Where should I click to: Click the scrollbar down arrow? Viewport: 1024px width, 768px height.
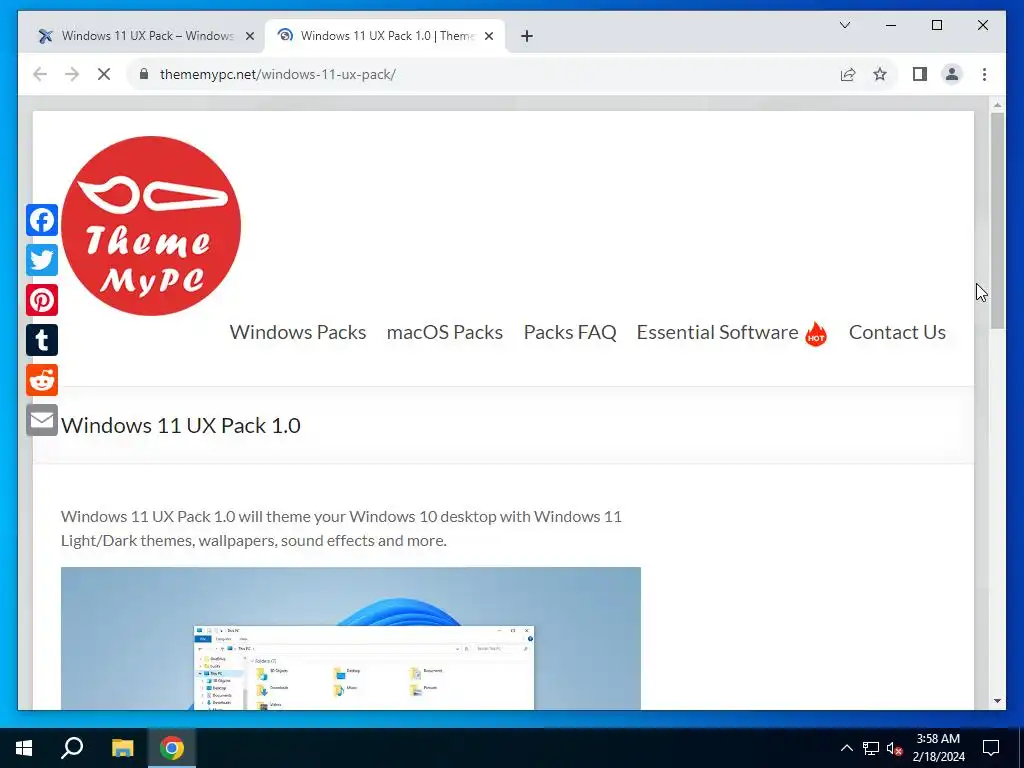(x=997, y=701)
